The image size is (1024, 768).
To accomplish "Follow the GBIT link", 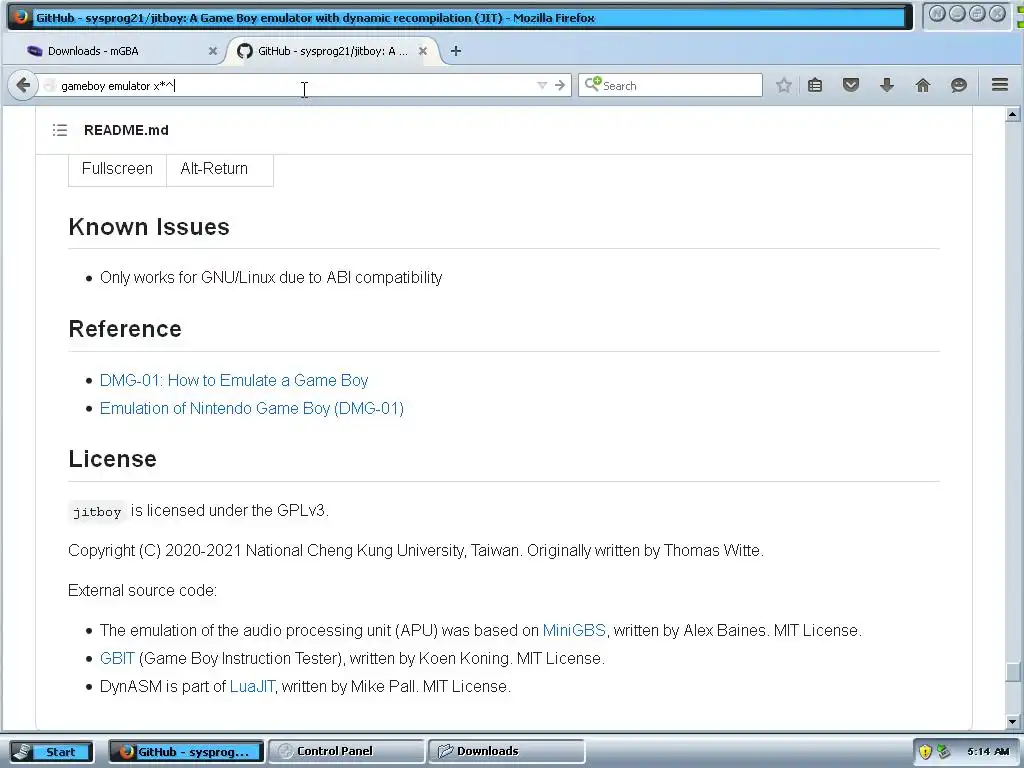I will 117,658.
